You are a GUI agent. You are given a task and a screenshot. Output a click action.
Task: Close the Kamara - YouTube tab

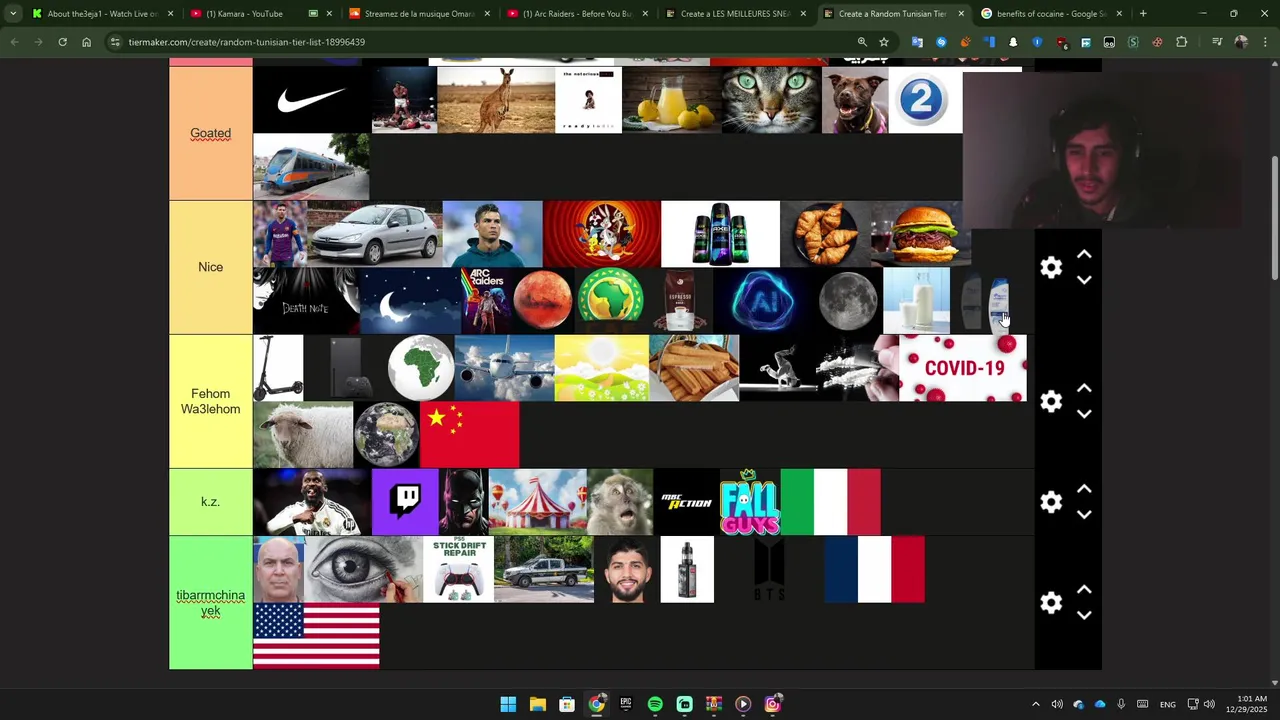[329, 14]
